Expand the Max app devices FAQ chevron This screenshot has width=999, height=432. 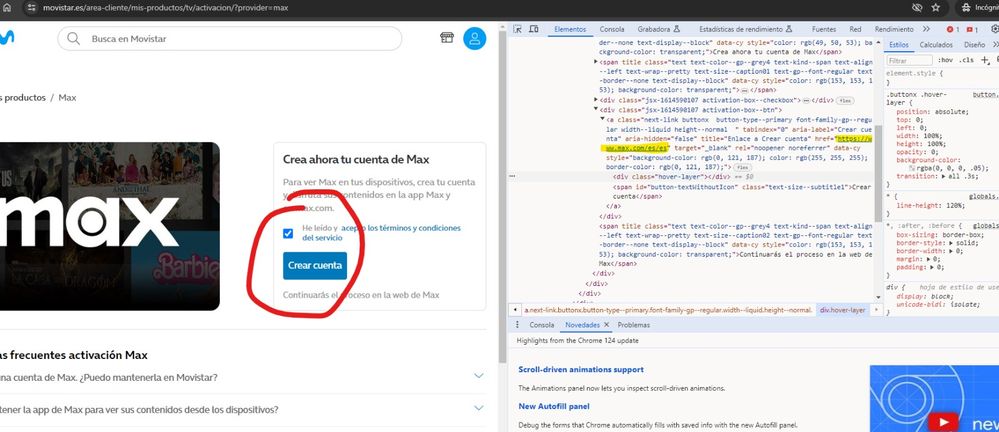click(x=479, y=409)
